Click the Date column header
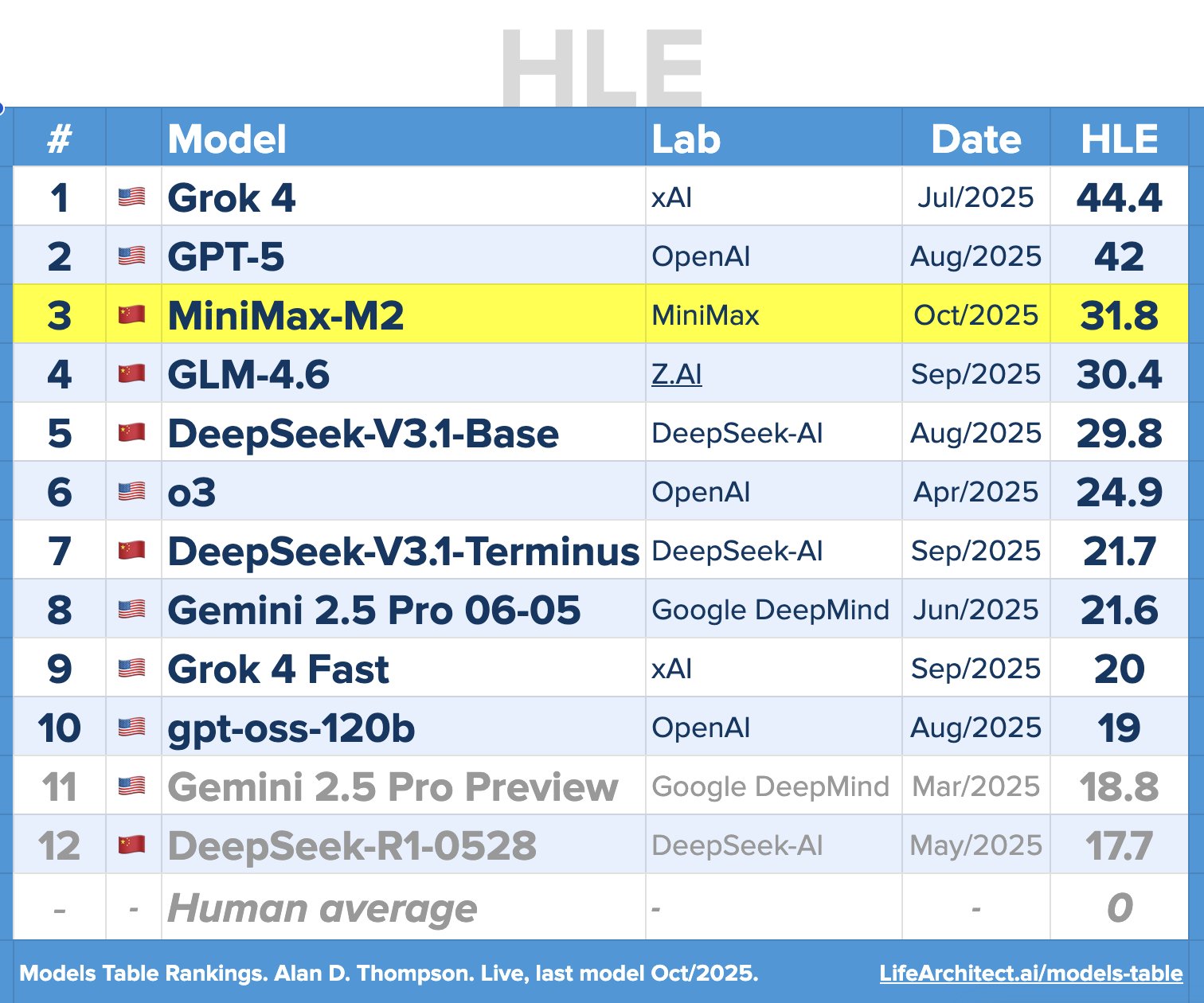This screenshot has width=1204, height=1003. [975, 139]
